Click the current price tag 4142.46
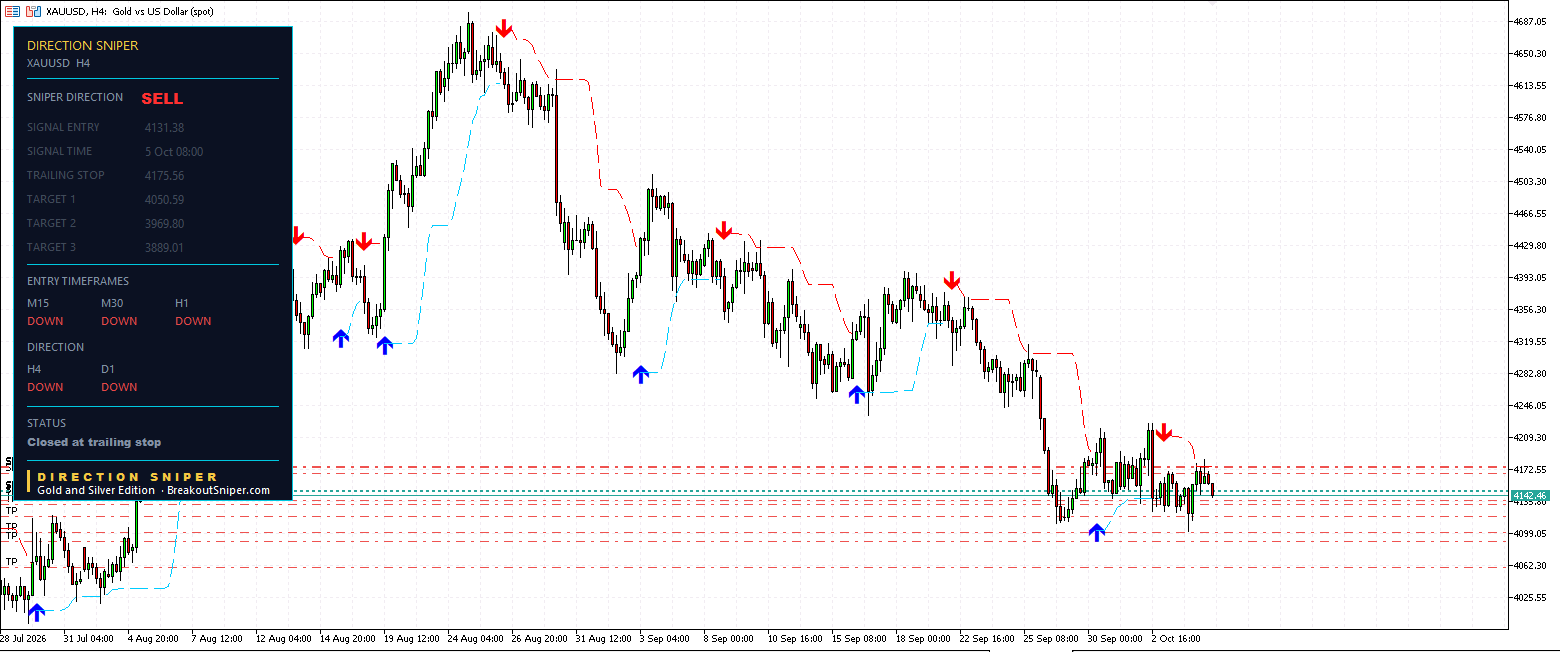Screen dimensions: 1560x652 pos(1530,496)
